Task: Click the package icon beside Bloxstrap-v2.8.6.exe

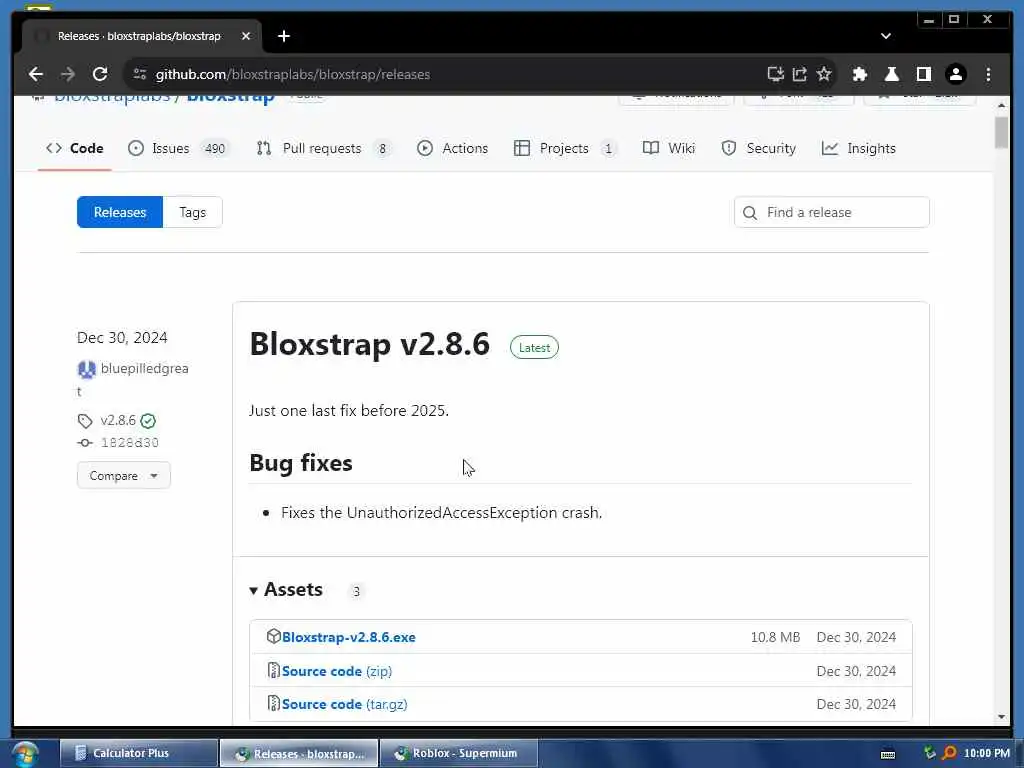Action: click(x=274, y=636)
